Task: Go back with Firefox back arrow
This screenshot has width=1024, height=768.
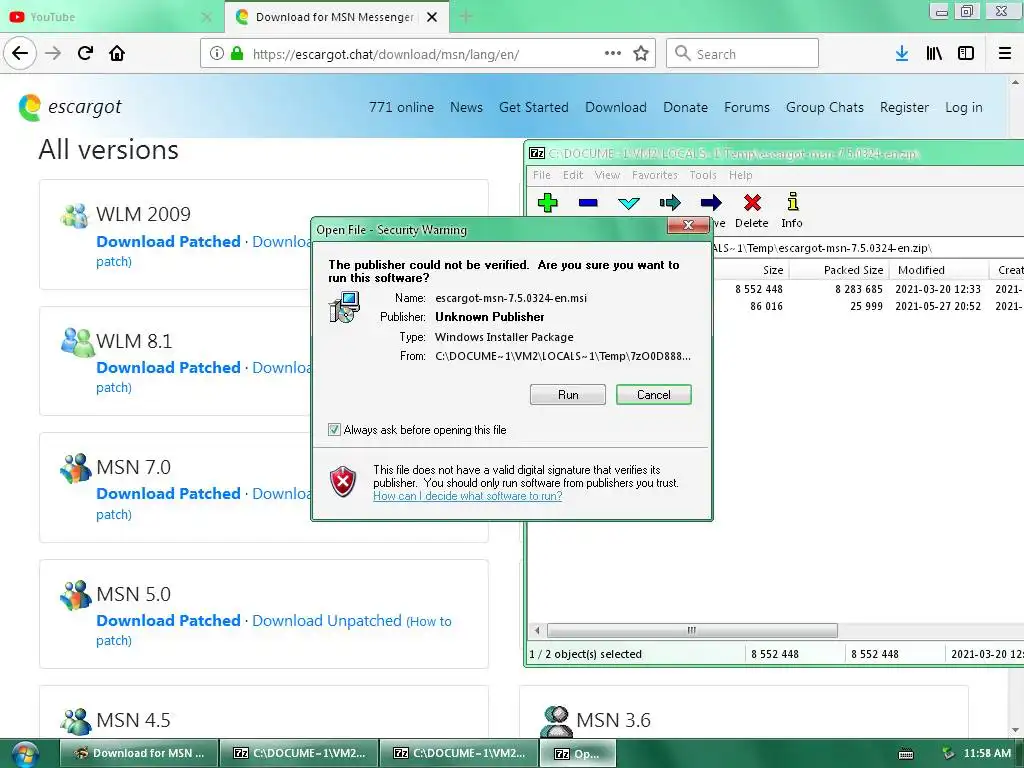Action: coord(20,53)
